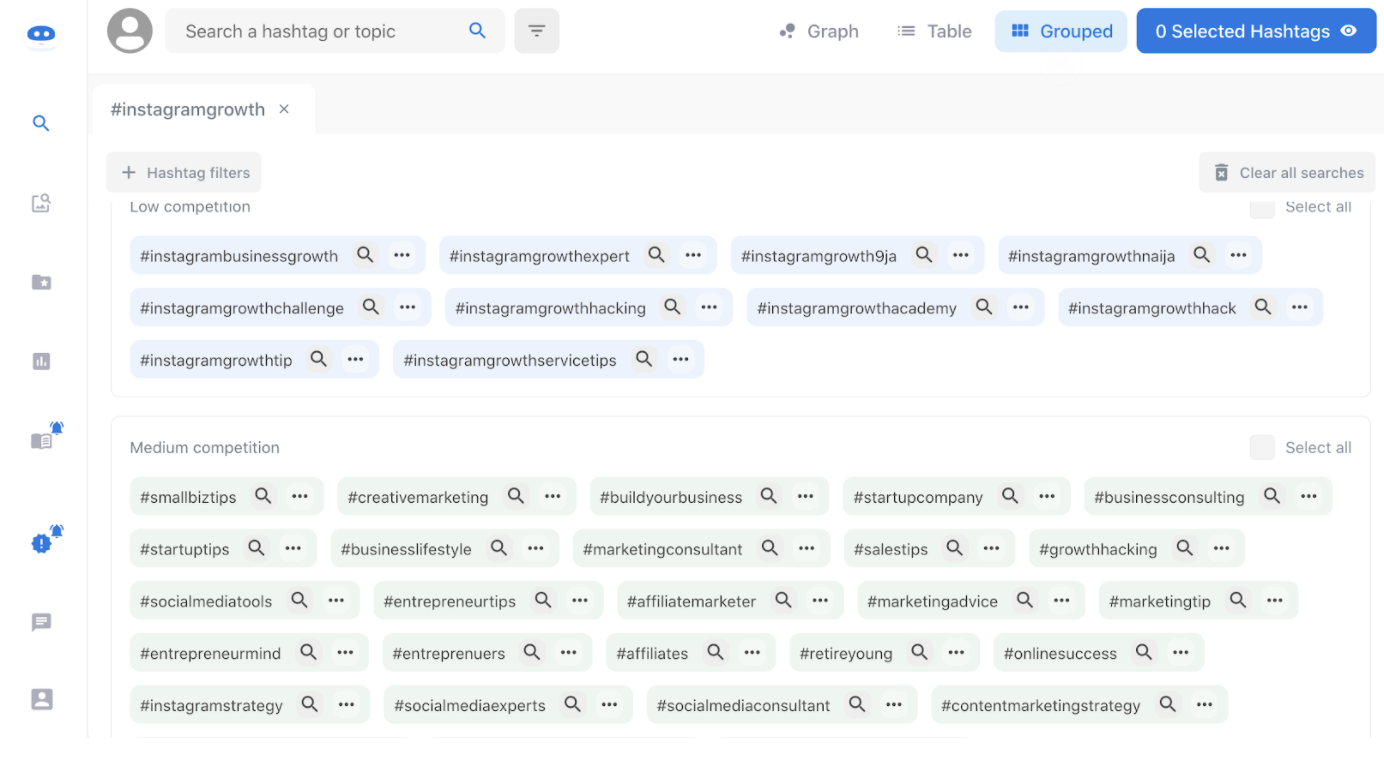Search related tags for #instagramgrowth9ja
This screenshot has height=764, width=1384.
pyautogui.click(x=924, y=255)
